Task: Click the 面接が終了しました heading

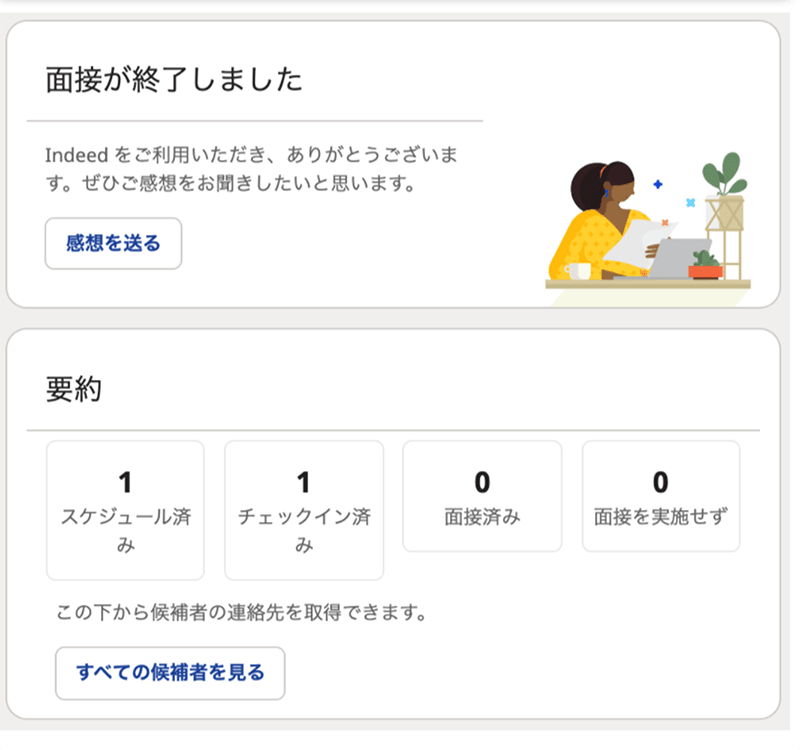Action: [x=174, y=80]
